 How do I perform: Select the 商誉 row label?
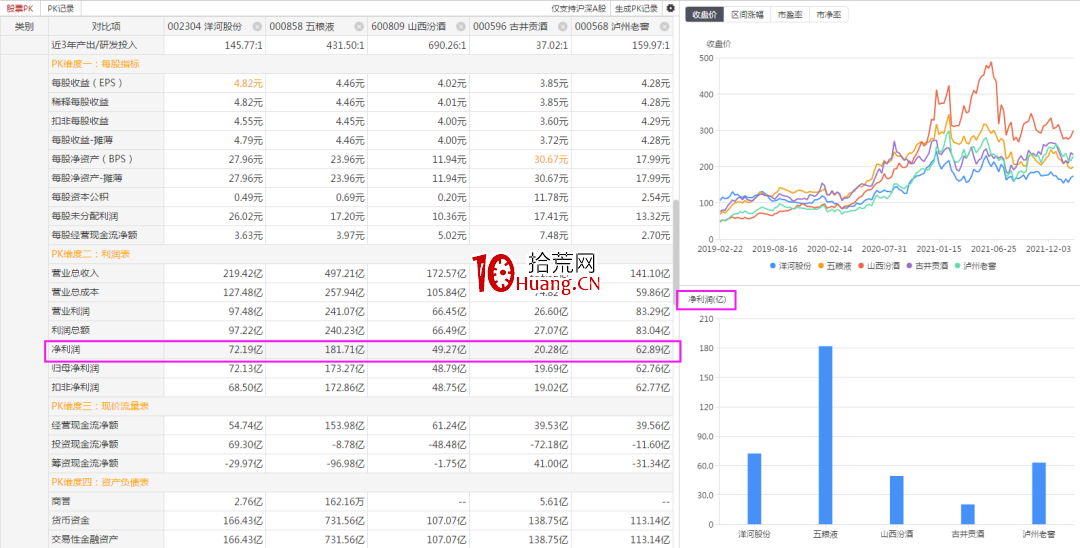pyautogui.click(x=61, y=502)
